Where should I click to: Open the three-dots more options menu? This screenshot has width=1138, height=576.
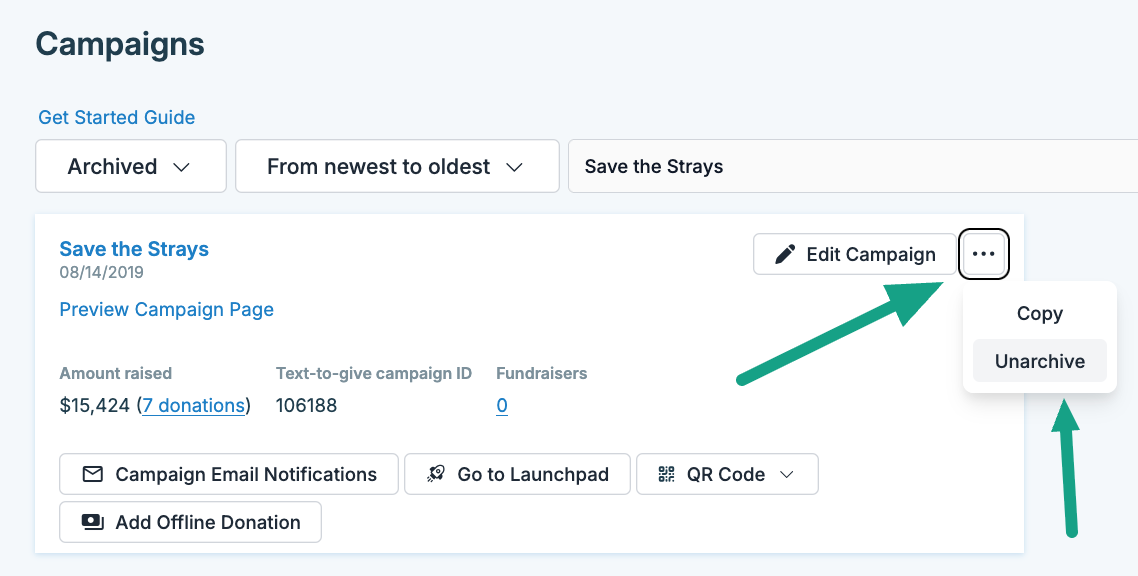point(984,254)
